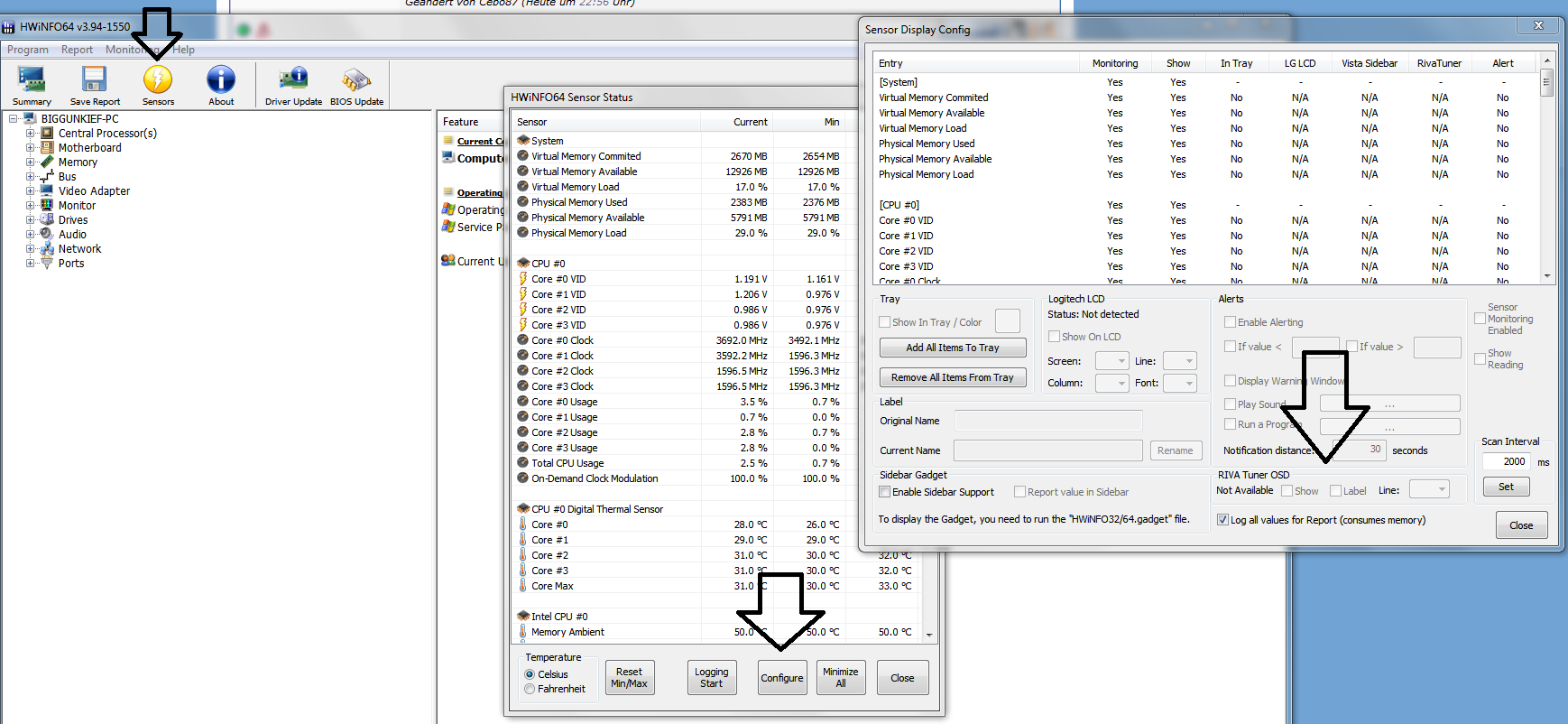This screenshot has height=724, width=1568.
Task: Toggle Report value in Sidebar checkbox
Action: (1019, 492)
